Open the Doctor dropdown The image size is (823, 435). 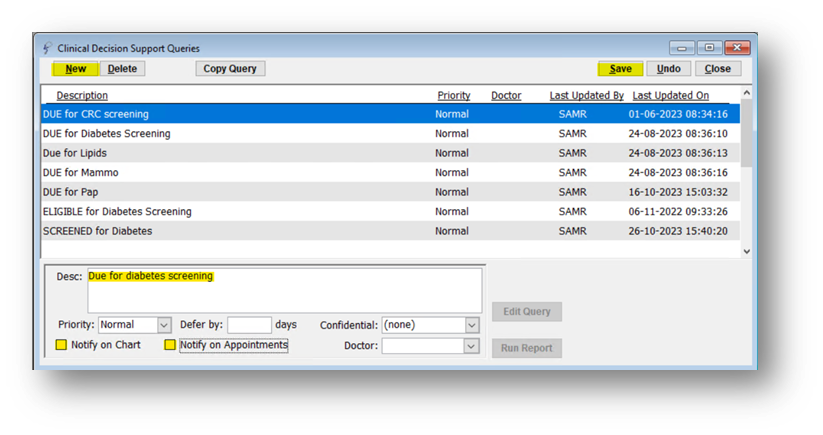point(471,346)
